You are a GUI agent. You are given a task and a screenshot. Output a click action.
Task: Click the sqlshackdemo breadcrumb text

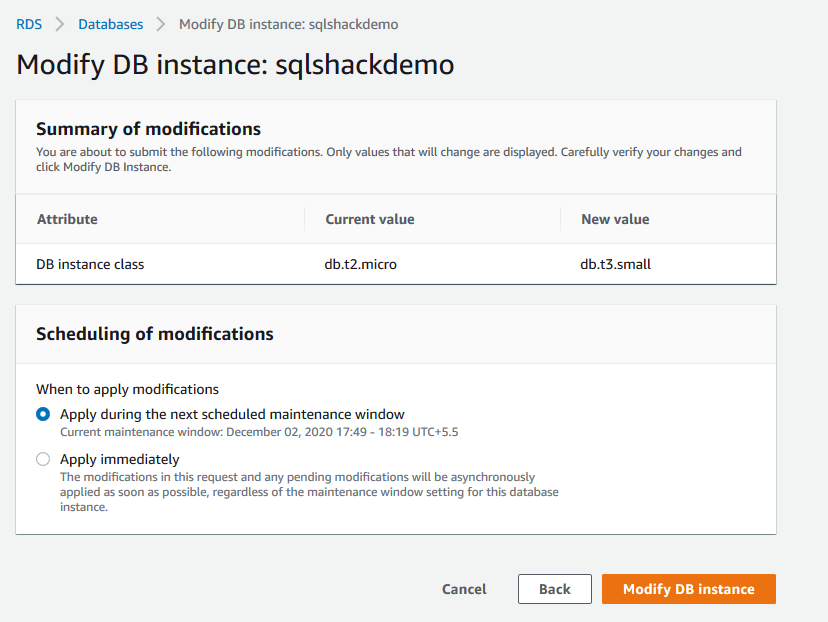pyautogui.click(x=288, y=24)
